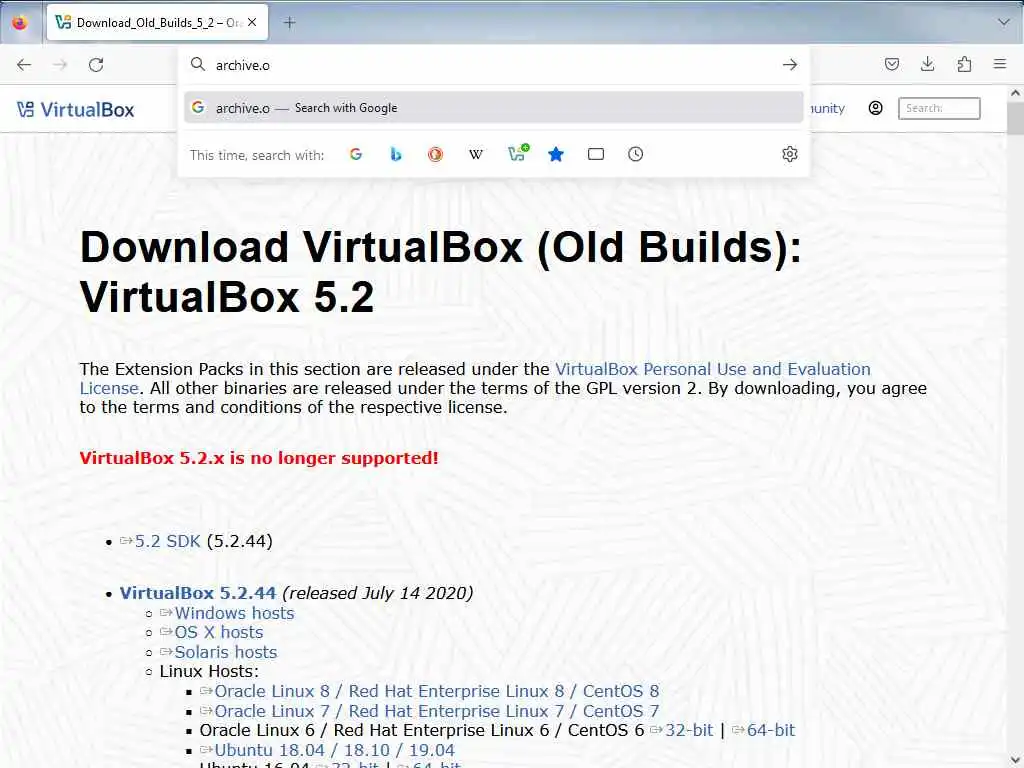Download the OS X hosts build
The image size is (1024, 768).
coord(219,632)
